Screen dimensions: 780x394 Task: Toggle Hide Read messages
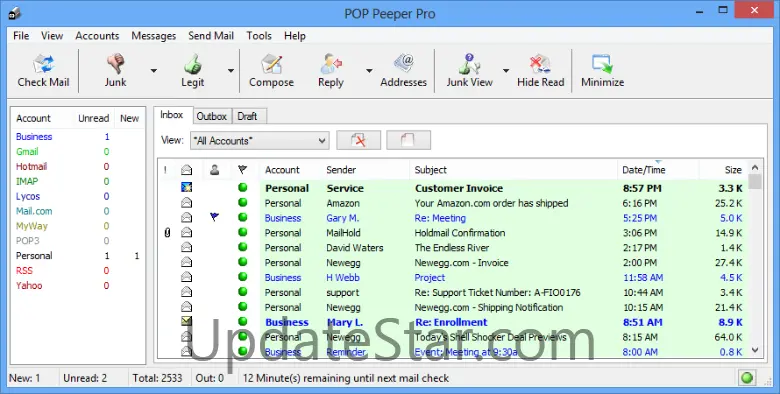540,70
